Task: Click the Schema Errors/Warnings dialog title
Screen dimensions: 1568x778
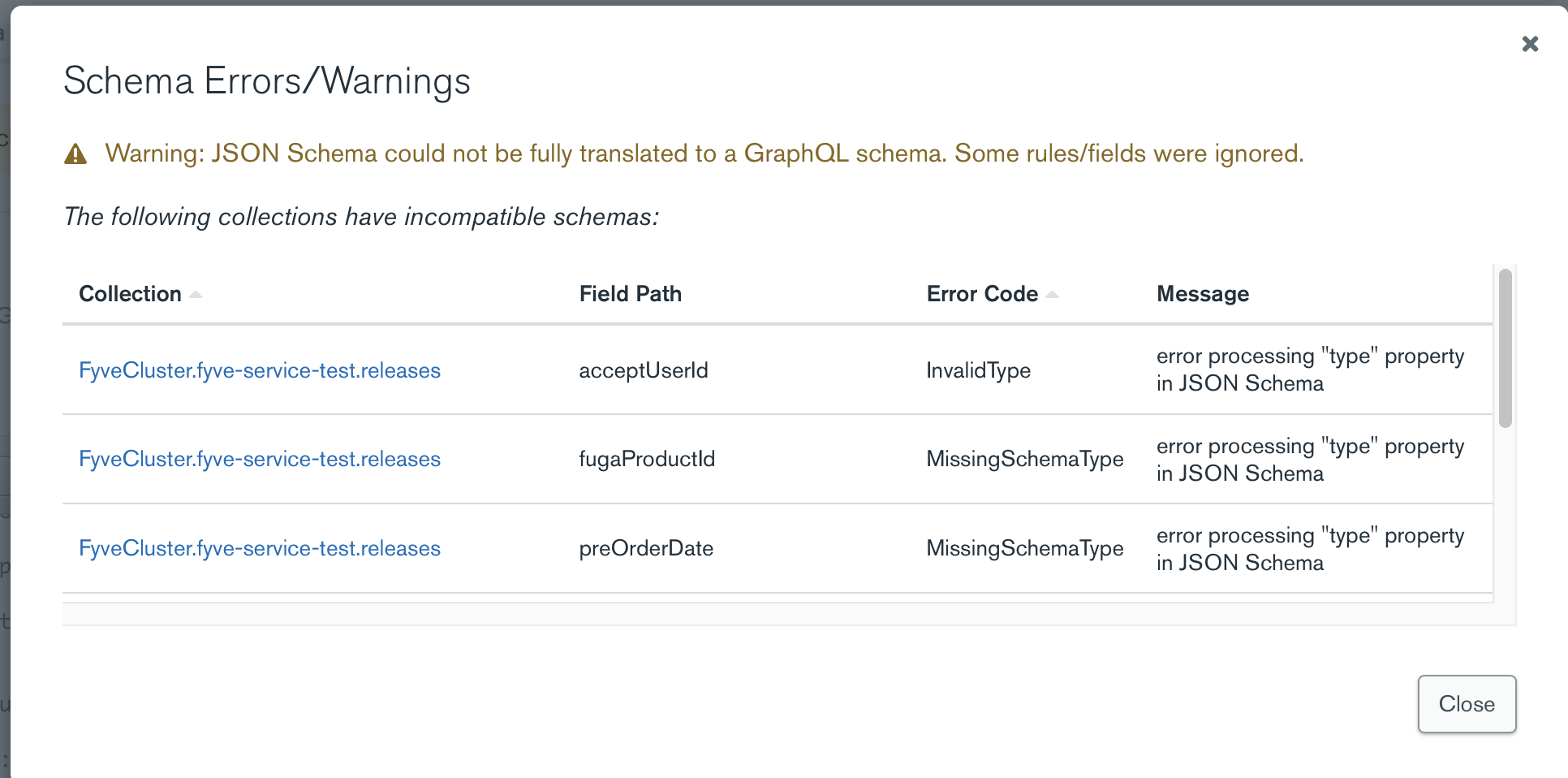Action: (267, 81)
